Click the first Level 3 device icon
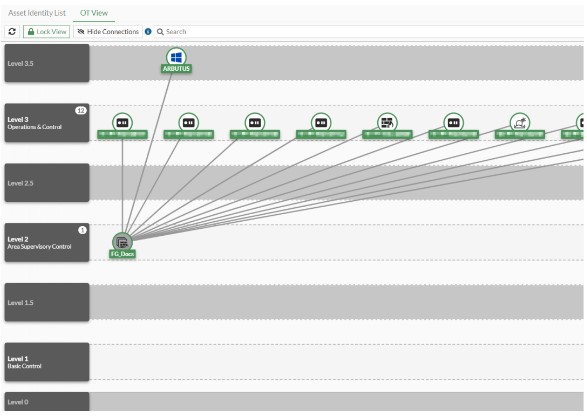 122,122
